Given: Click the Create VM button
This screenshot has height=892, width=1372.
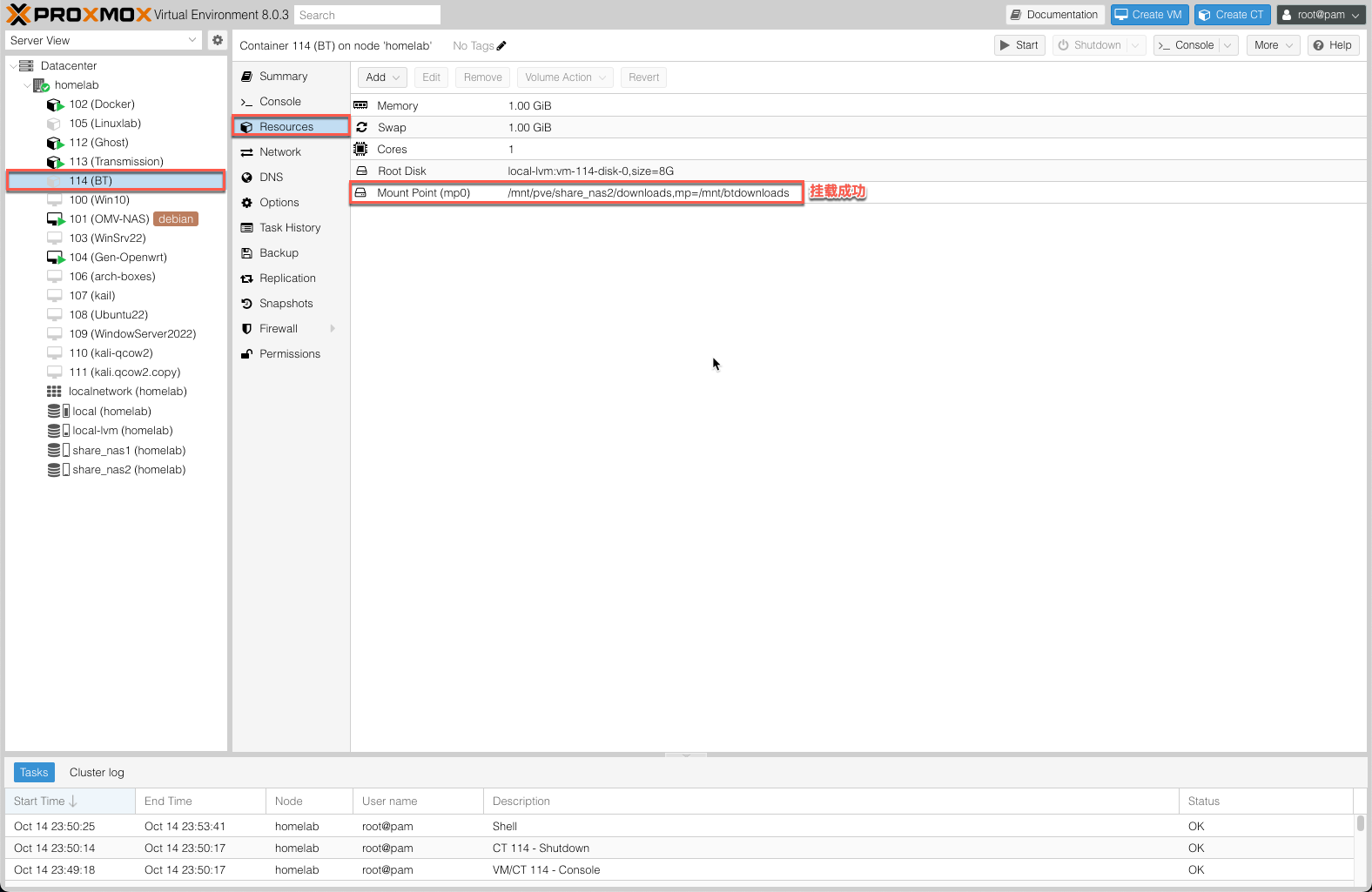Looking at the screenshot, I should point(1149,15).
